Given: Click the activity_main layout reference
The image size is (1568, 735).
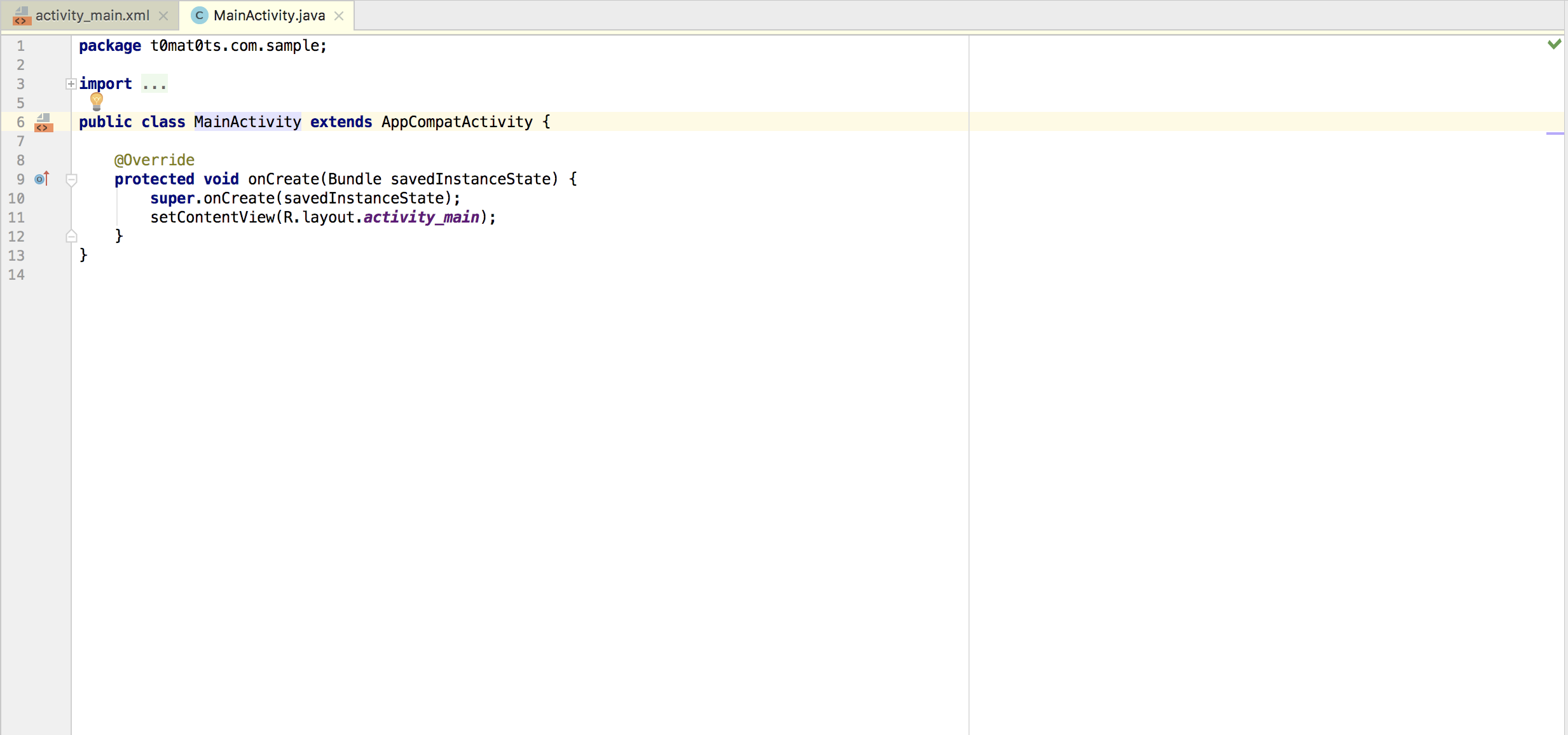Looking at the screenshot, I should click(x=421, y=217).
